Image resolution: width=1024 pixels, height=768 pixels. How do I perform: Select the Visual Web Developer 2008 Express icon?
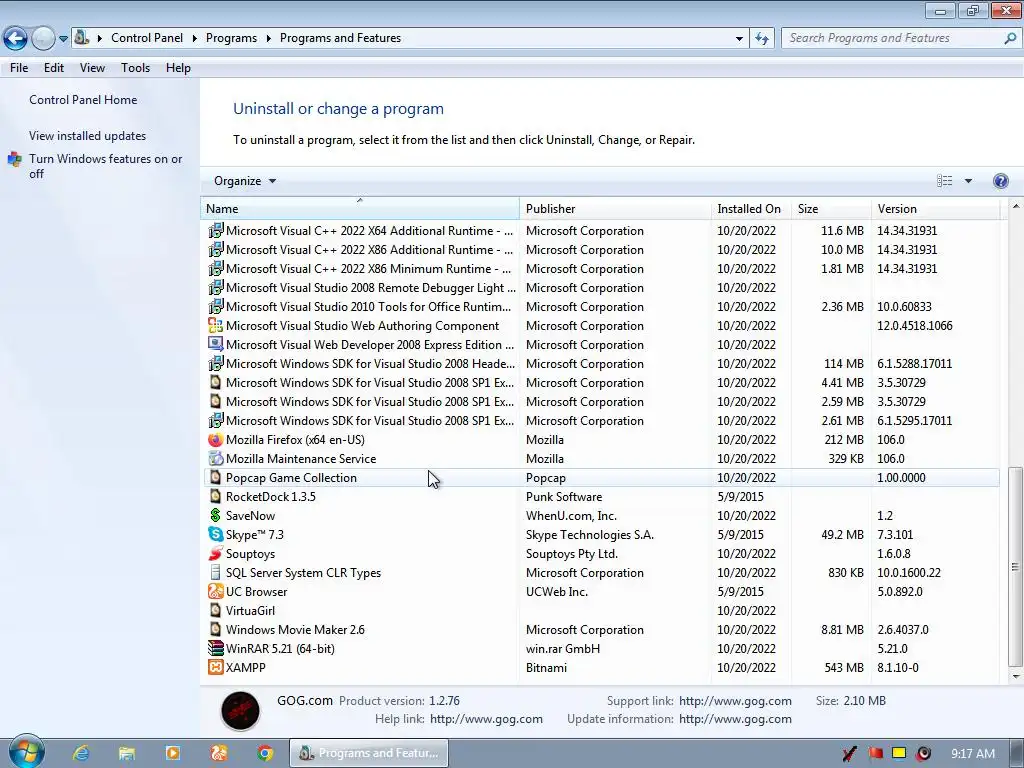pyautogui.click(x=215, y=344)
